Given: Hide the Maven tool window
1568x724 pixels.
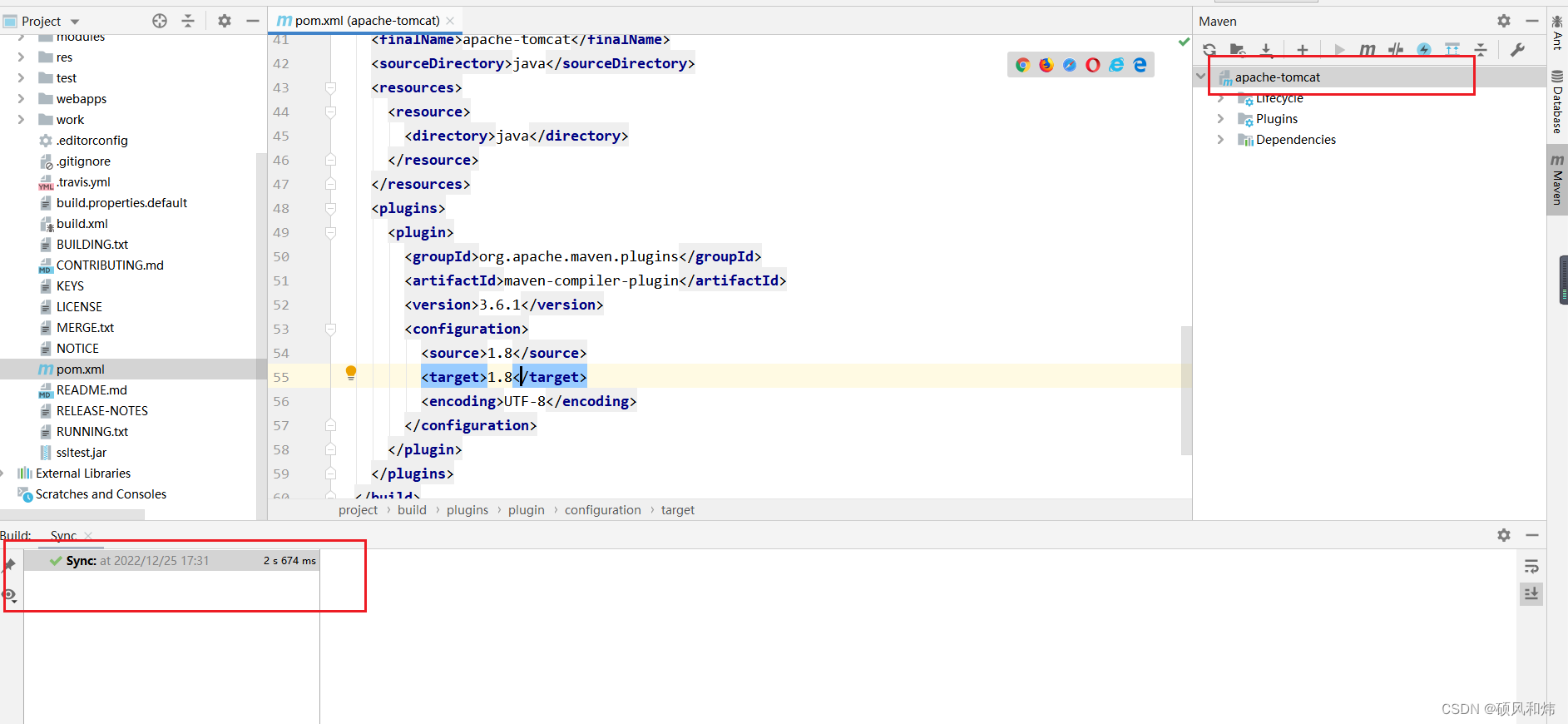Looking at the screenshot, I should click(1532, 21).
